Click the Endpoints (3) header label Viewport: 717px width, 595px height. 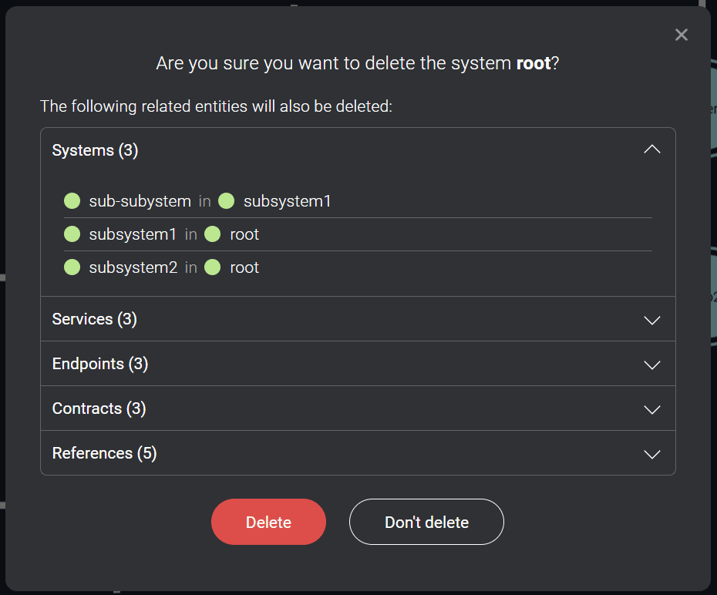[100, 364]
